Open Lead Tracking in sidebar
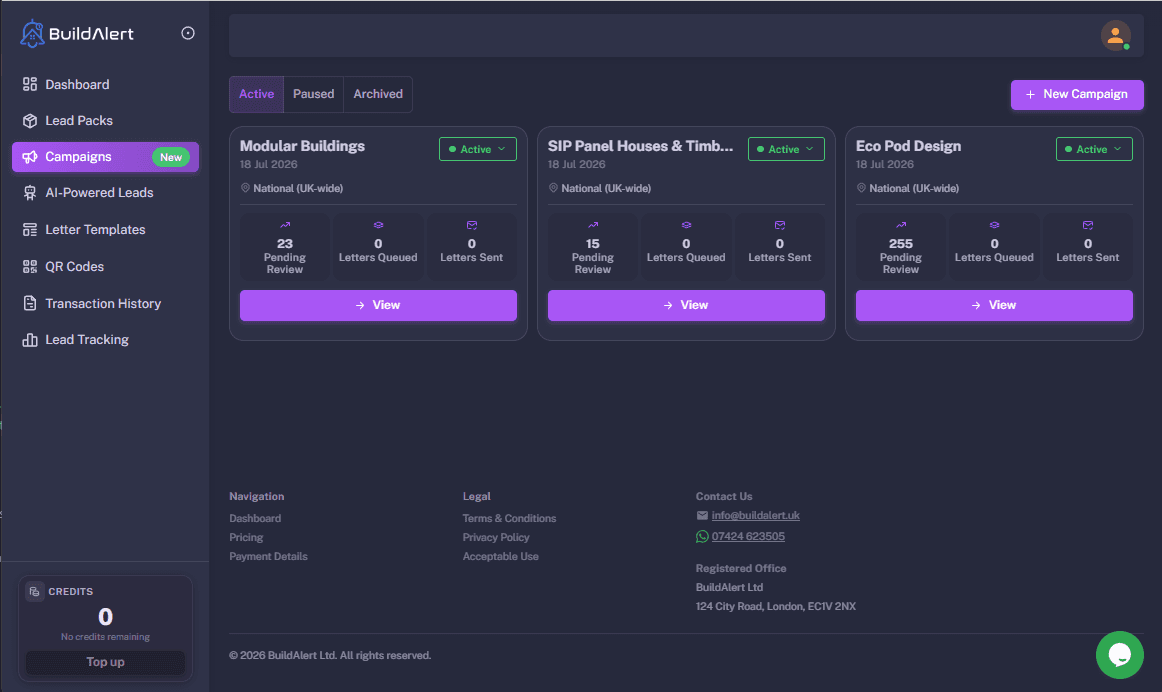The width and height of the screenshot is (1162, 692). [x=105, y=340]
